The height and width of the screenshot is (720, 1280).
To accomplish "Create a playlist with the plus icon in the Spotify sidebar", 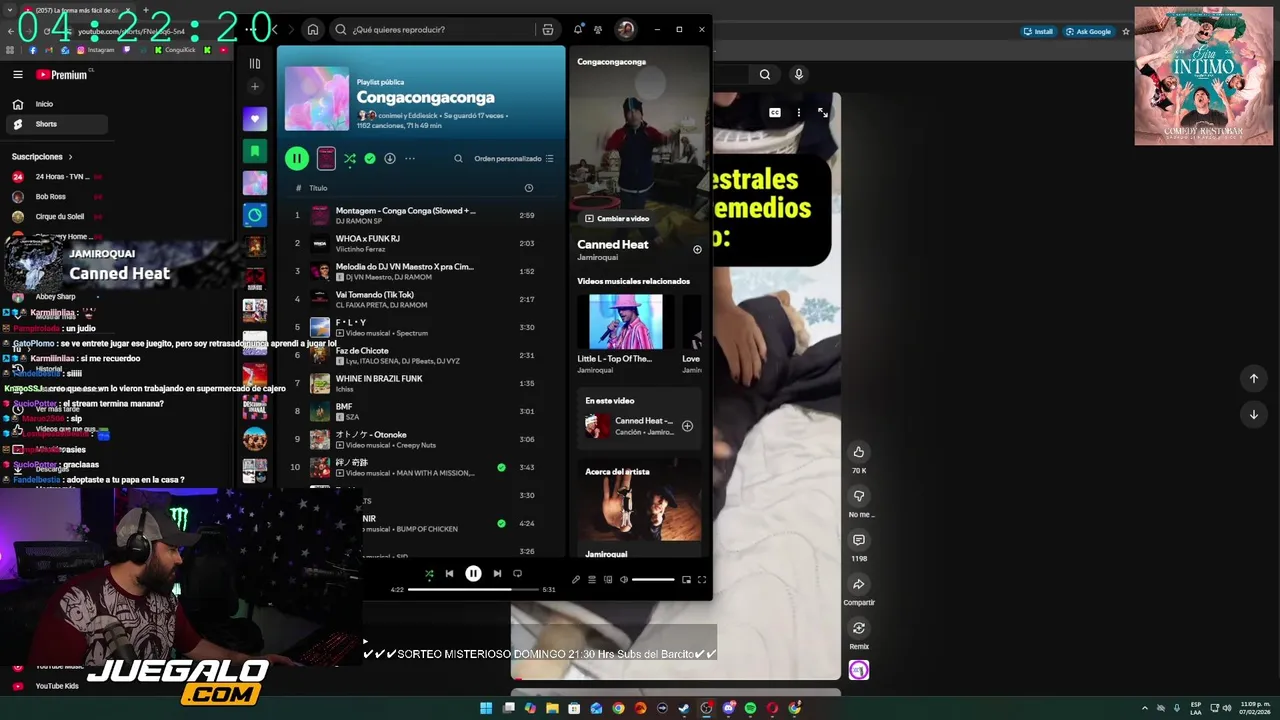I will [254, 87].
